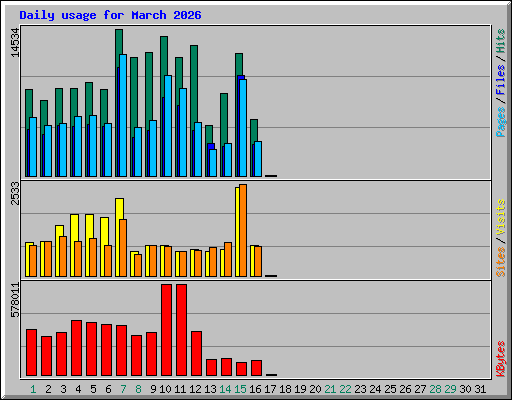This screenshot has width=512, height=400.
Task: Select day 18 on the date axis
Action: coord(285,389)
